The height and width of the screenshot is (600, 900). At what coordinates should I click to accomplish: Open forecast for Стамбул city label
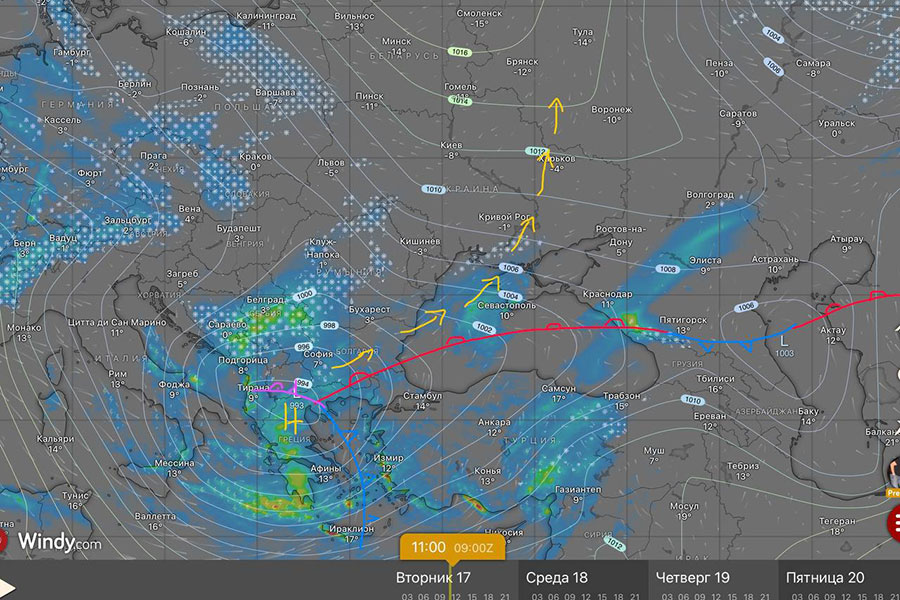click(x=420, y=397)
